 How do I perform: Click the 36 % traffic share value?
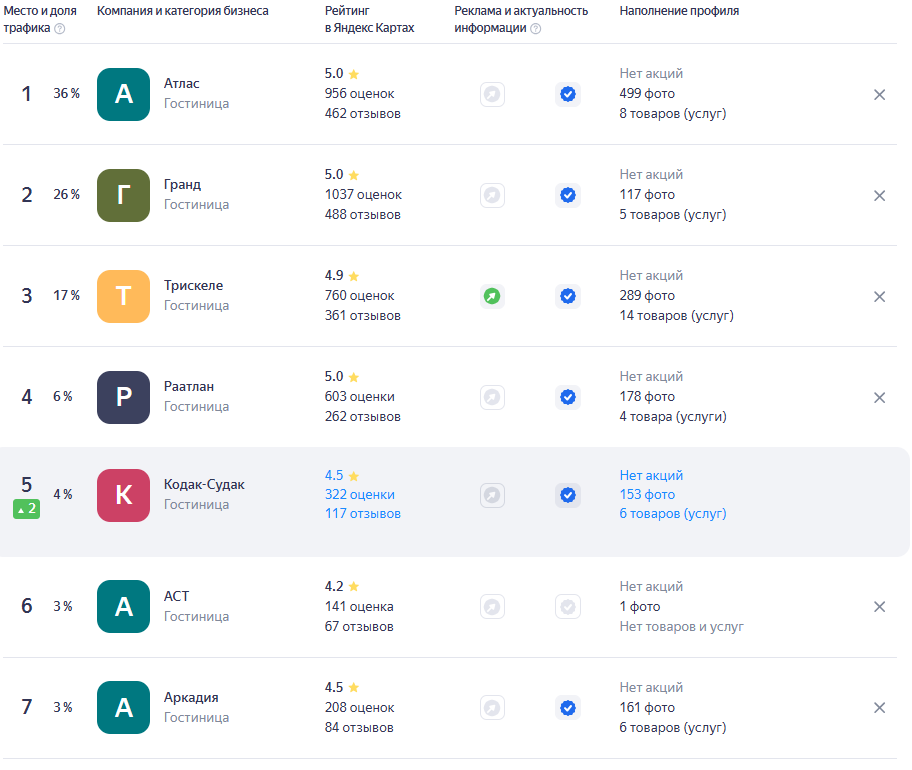click(x=66, y=94)
